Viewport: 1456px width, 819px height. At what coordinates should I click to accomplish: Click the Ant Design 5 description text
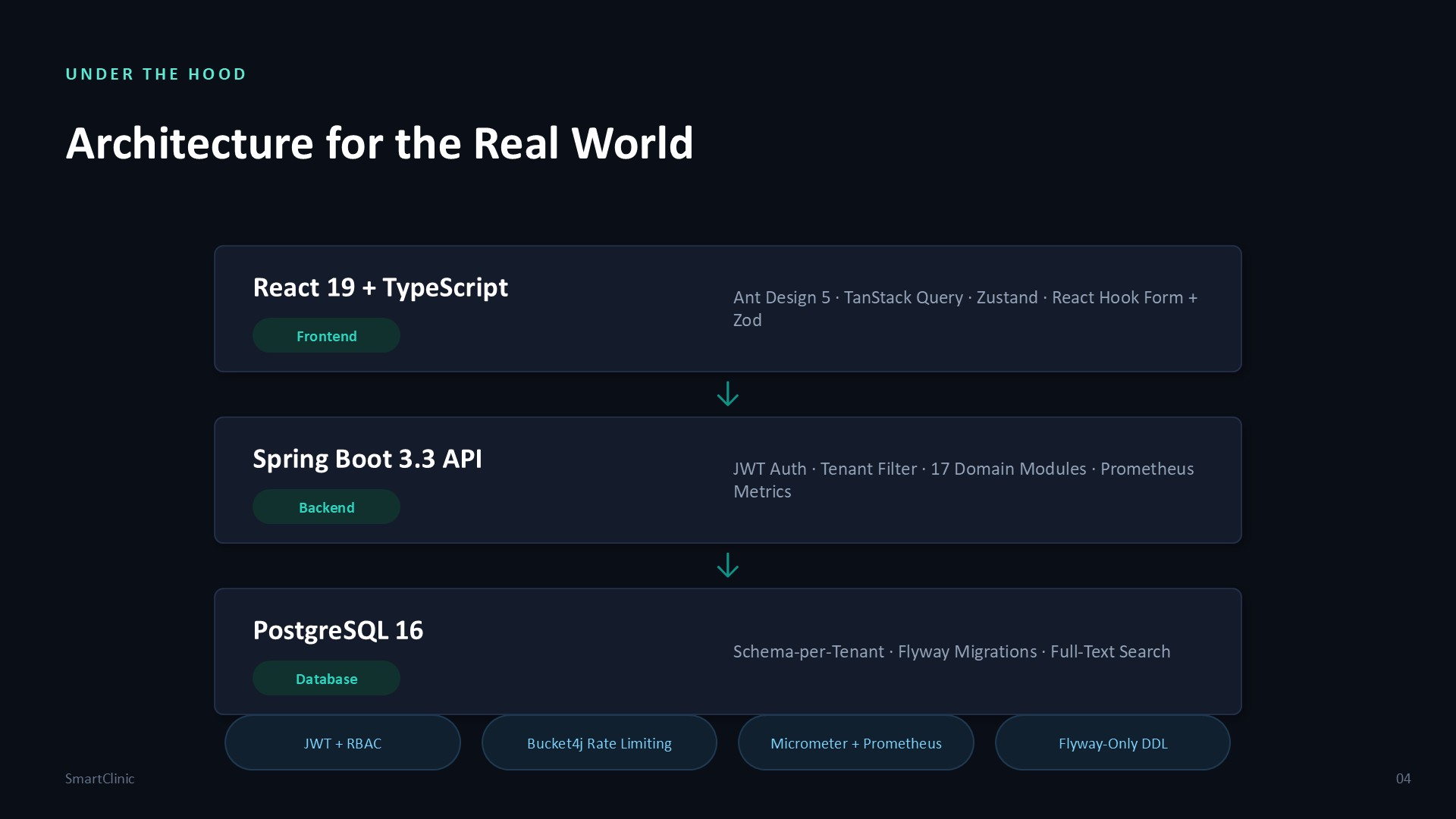(x=965, y=309)
